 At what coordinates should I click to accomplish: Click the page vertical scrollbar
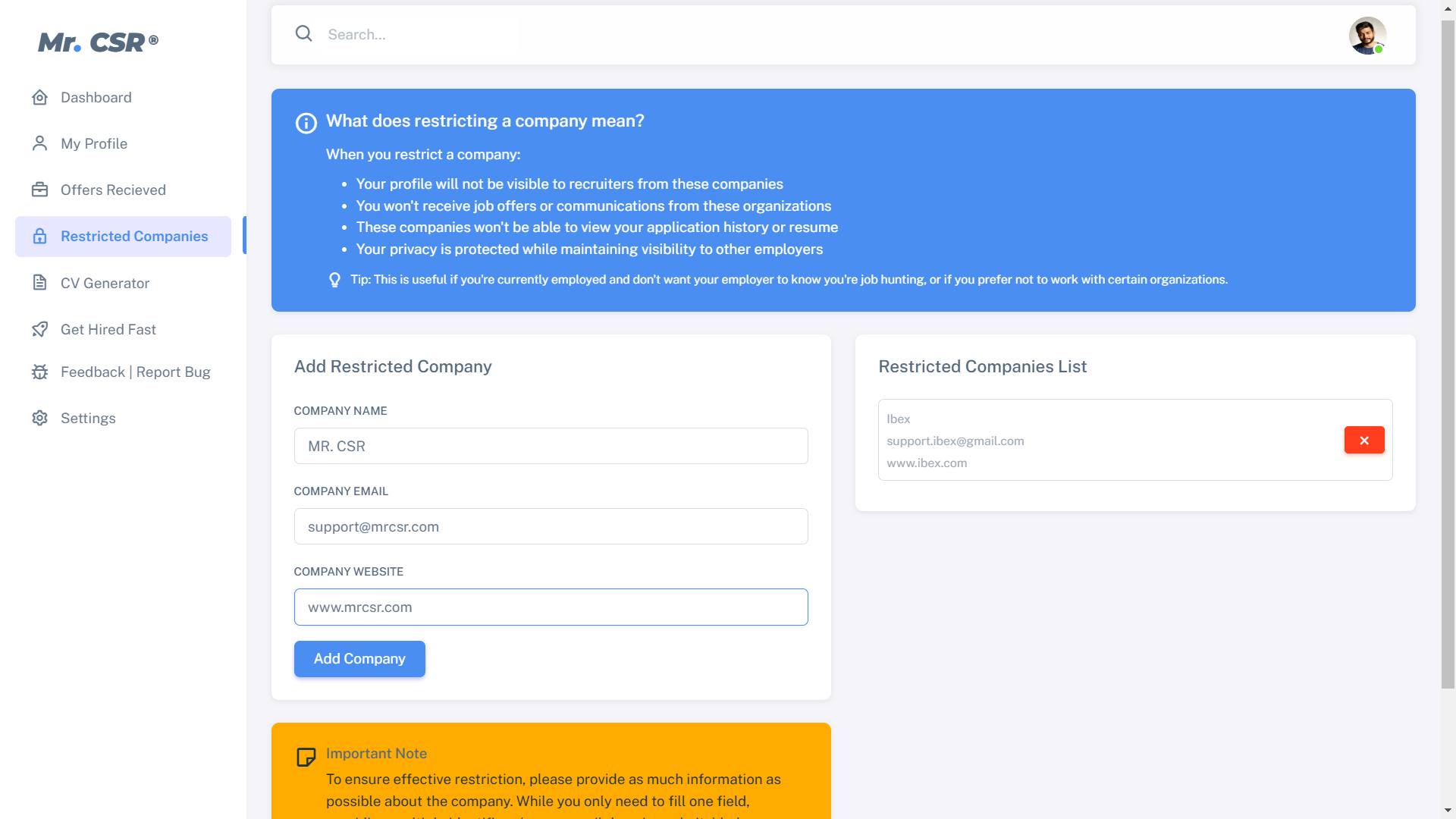click(x=1448, y=356)
